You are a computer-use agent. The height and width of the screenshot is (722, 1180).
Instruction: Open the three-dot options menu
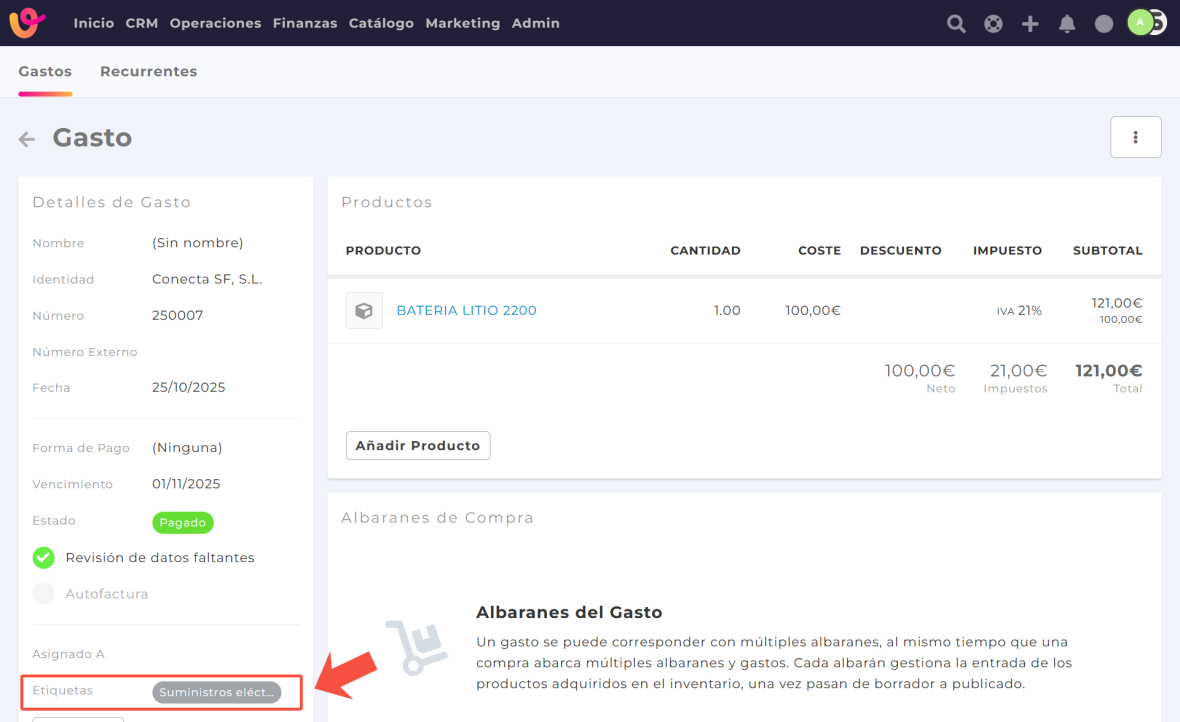(x=1135, y=137)
